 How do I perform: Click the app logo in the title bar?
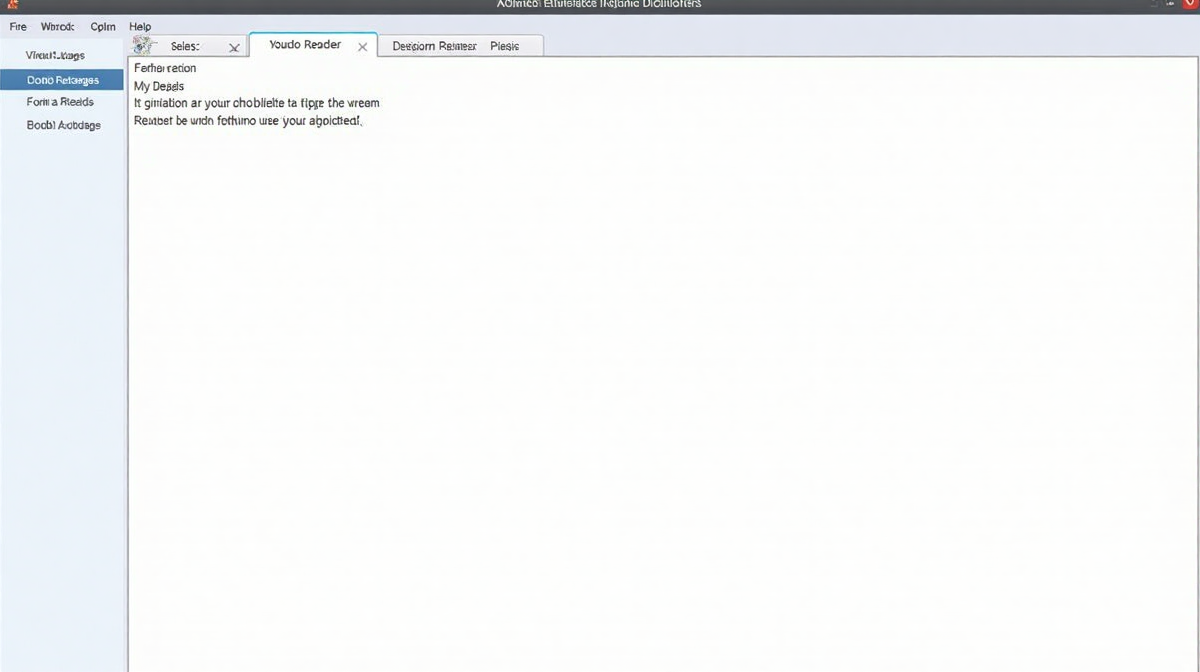[x=10, y=5]
